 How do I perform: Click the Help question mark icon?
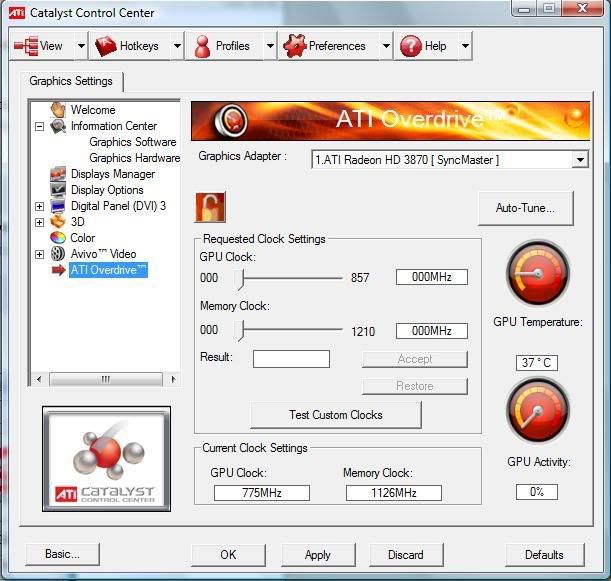[411, 46]
